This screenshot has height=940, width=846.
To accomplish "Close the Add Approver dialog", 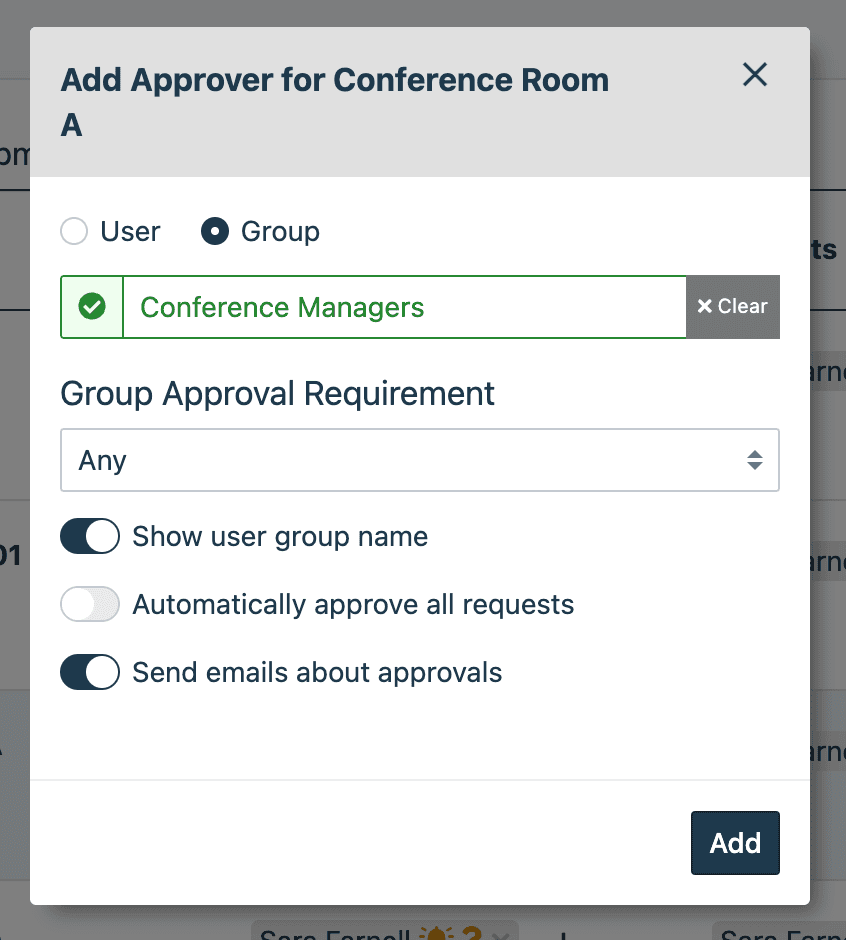I will pyautogui.click(x=755, y=74).
